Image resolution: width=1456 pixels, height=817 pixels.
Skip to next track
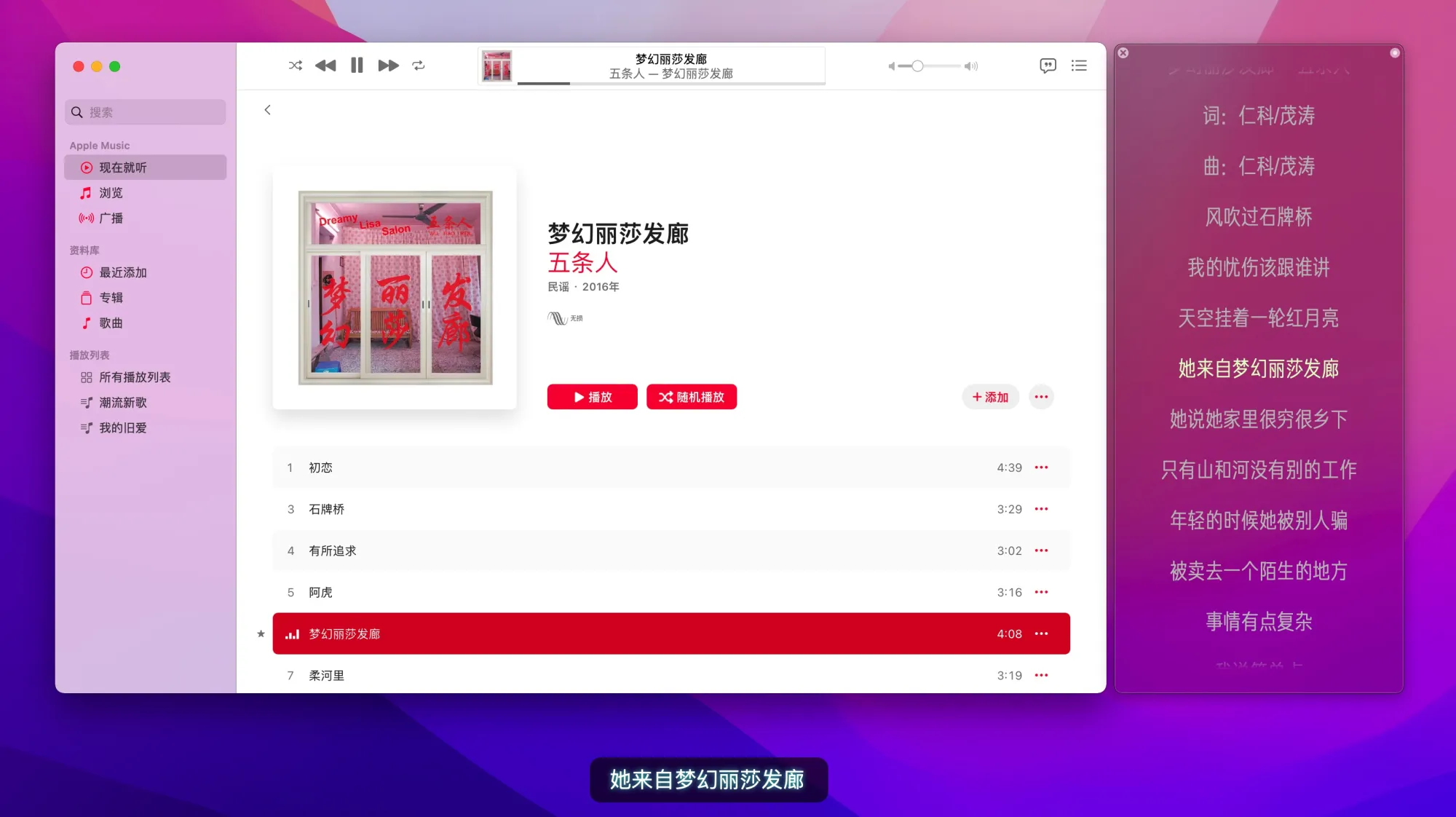tap(388, 66)
